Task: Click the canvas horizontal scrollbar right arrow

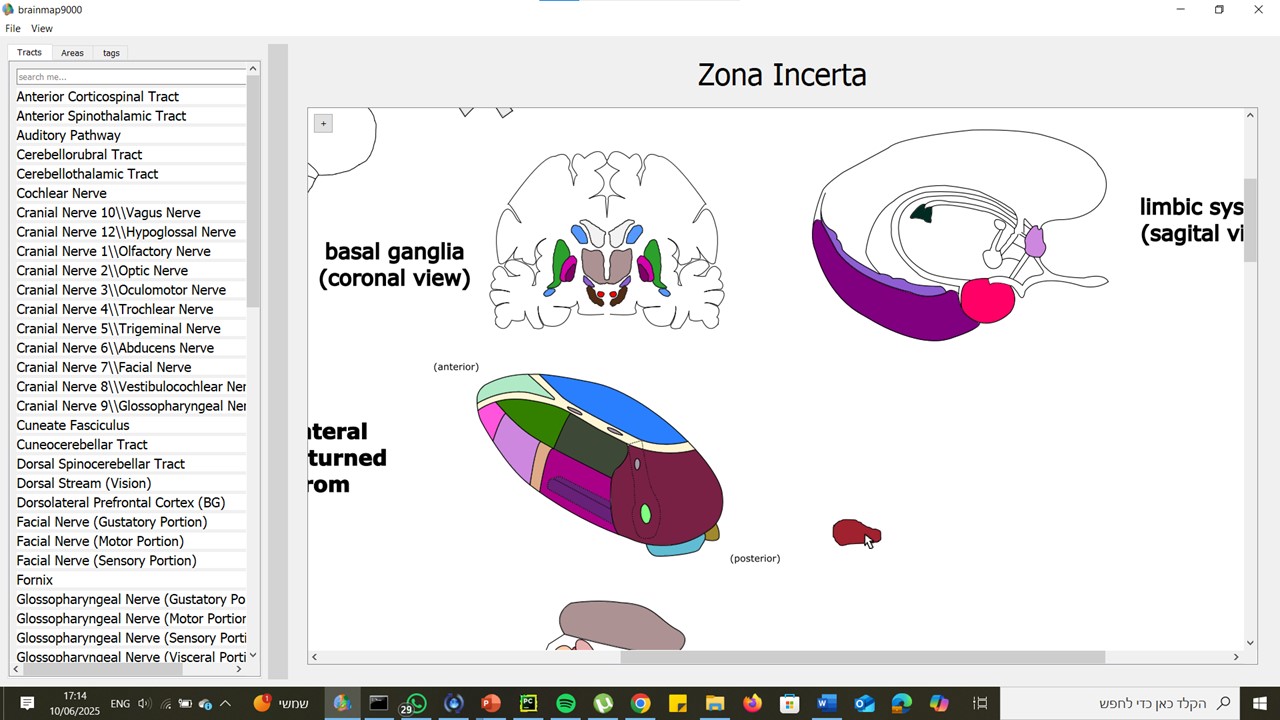Action: pos(1236,657)
